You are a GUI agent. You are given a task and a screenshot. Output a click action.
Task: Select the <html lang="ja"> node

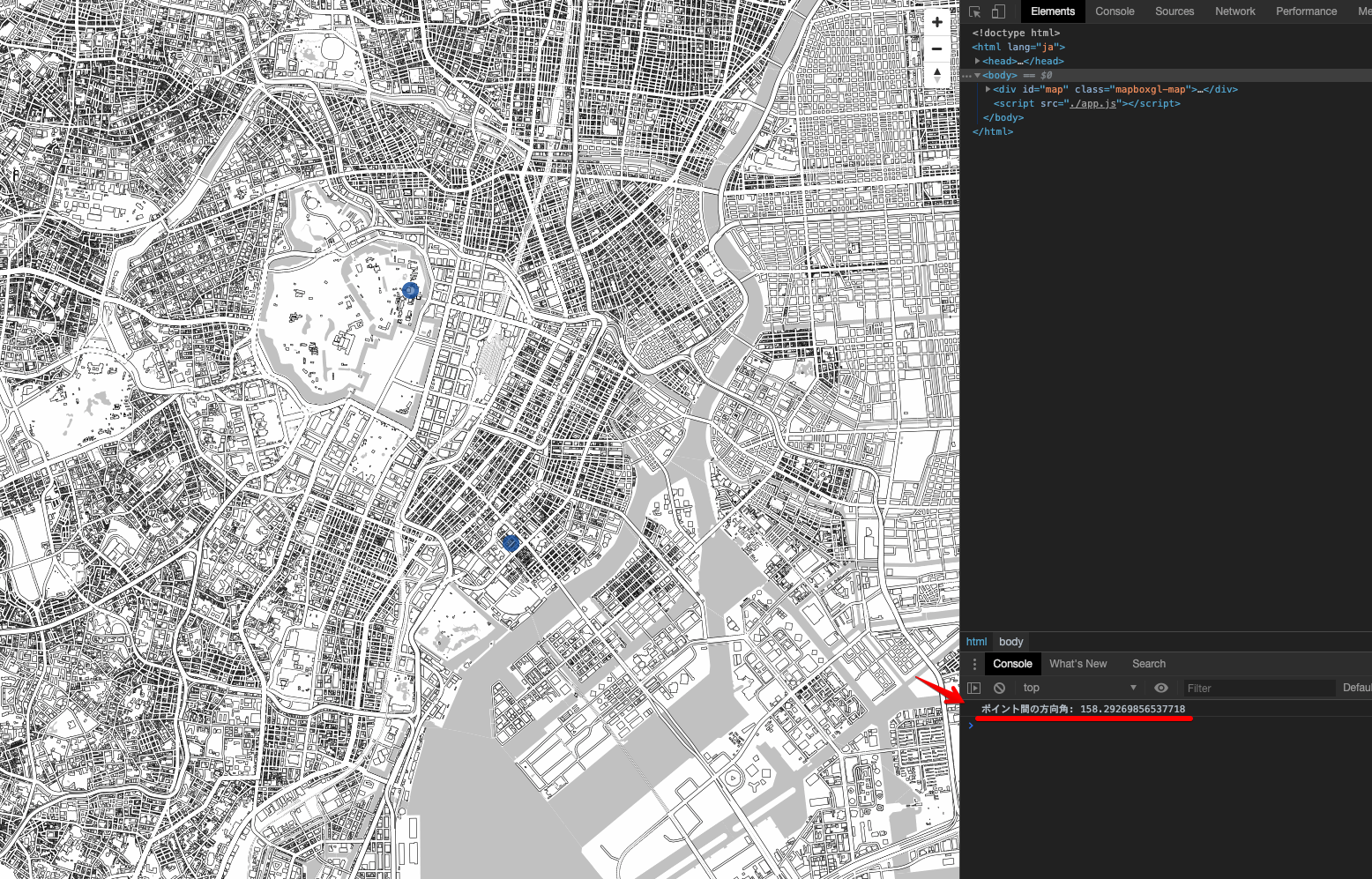pos(1018,47)
